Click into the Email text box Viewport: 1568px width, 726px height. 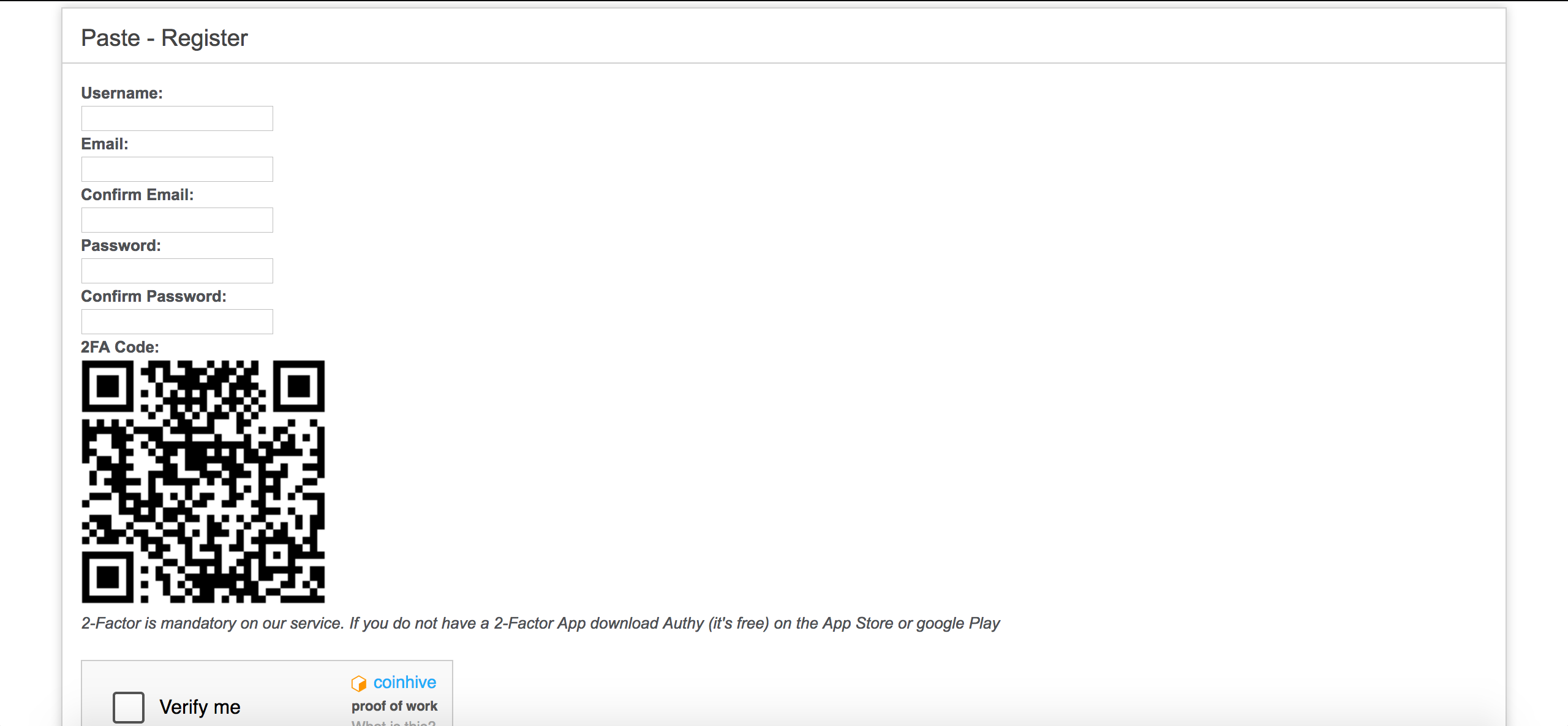click(177, 169)
